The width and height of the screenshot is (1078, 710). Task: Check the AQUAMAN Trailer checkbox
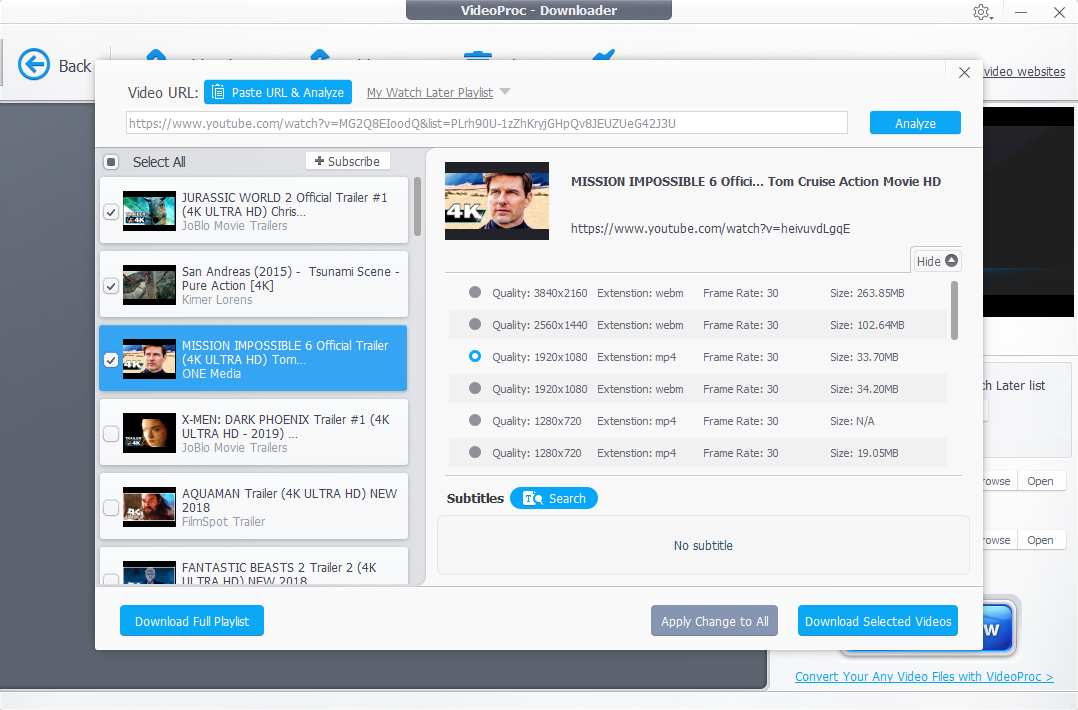click(111, 508)
